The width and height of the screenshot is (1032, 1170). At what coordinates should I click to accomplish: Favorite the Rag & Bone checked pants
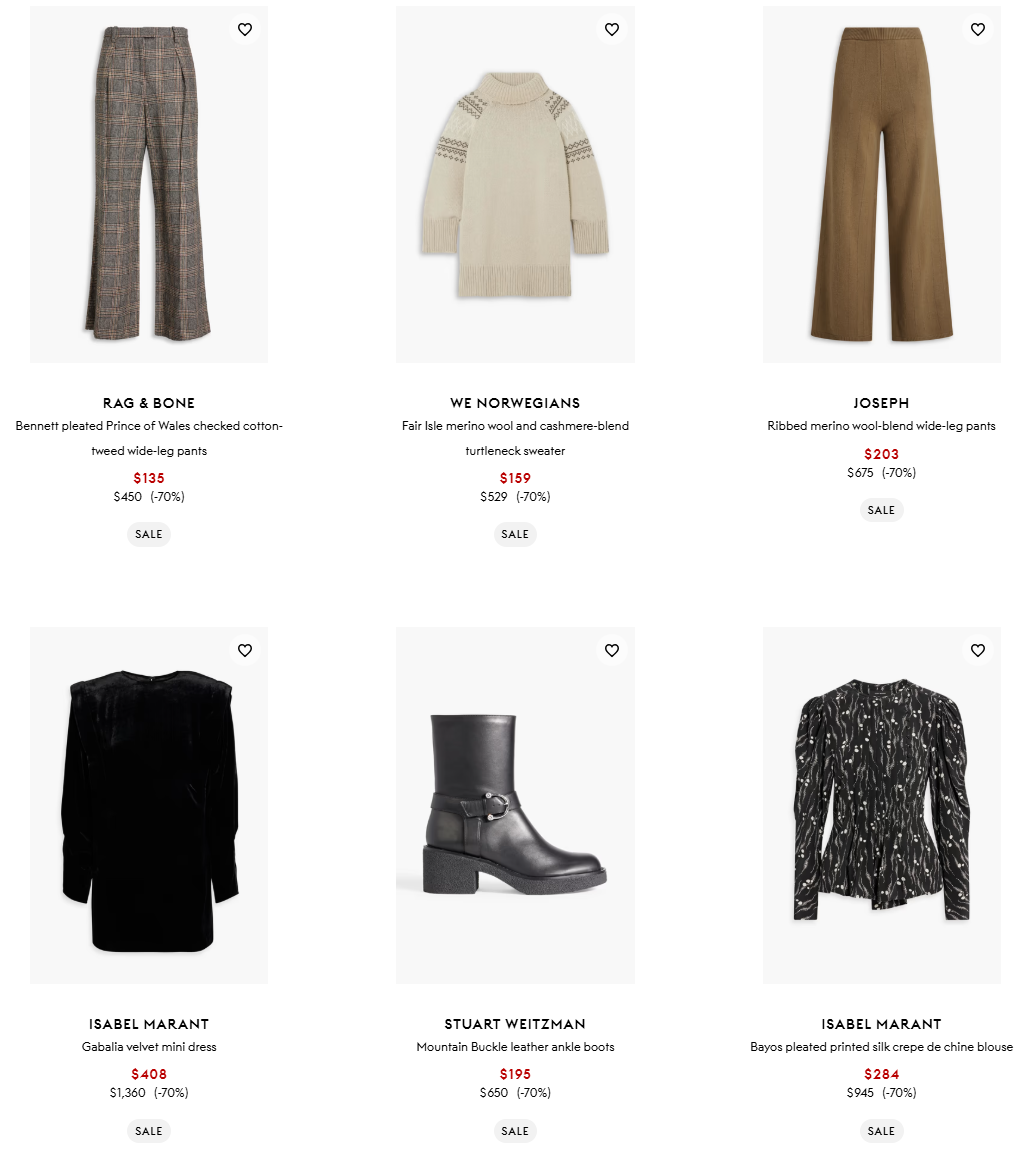(x=245, y=29)
